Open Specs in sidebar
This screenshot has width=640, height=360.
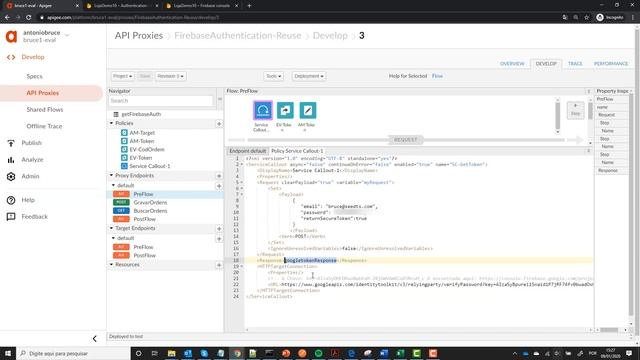click(x=34, y=76)
